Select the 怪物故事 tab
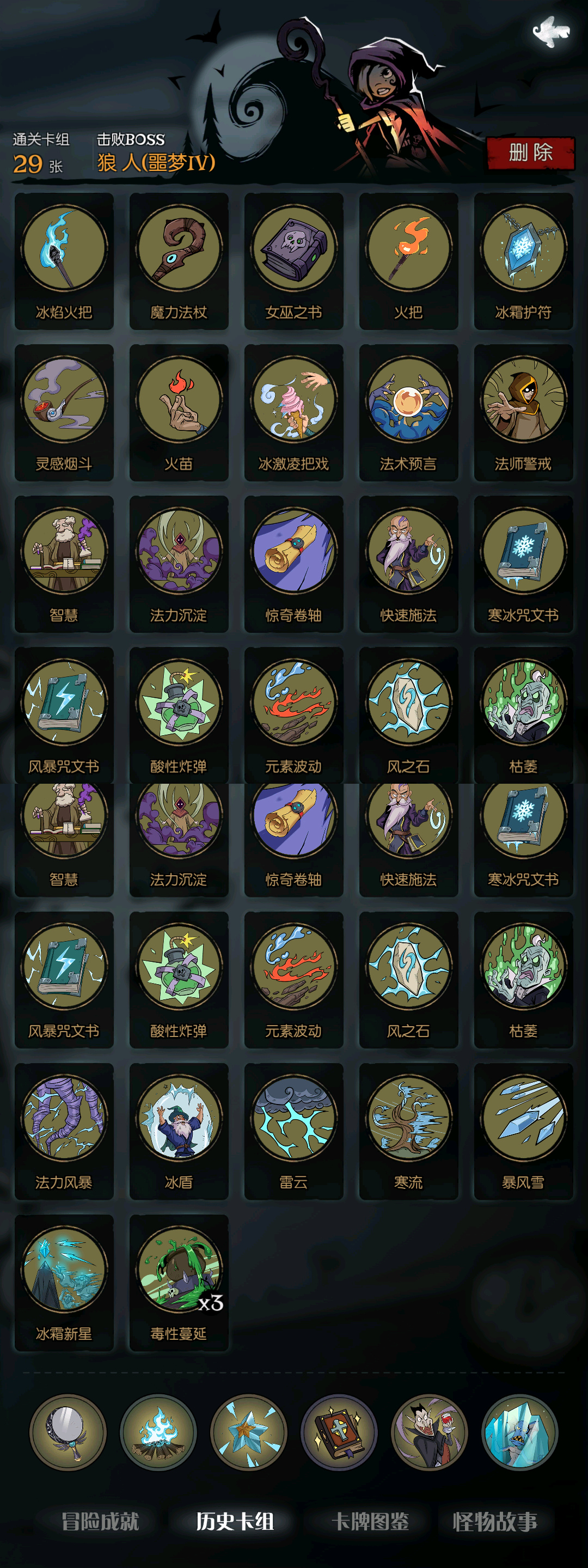Image resolution: width=588 pixels, height=1568 pixels. coord(495,1521)
